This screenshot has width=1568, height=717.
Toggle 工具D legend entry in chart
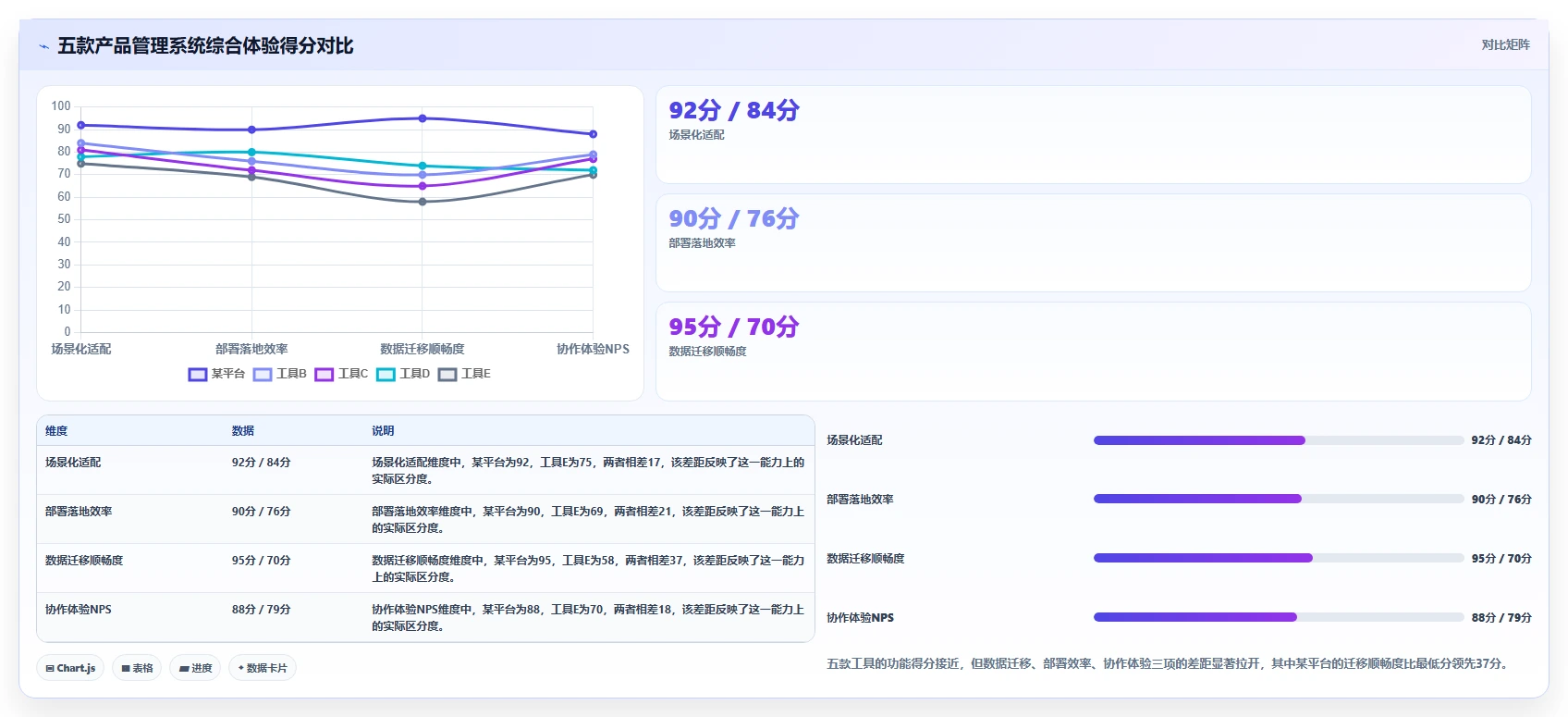pos(403,374)
